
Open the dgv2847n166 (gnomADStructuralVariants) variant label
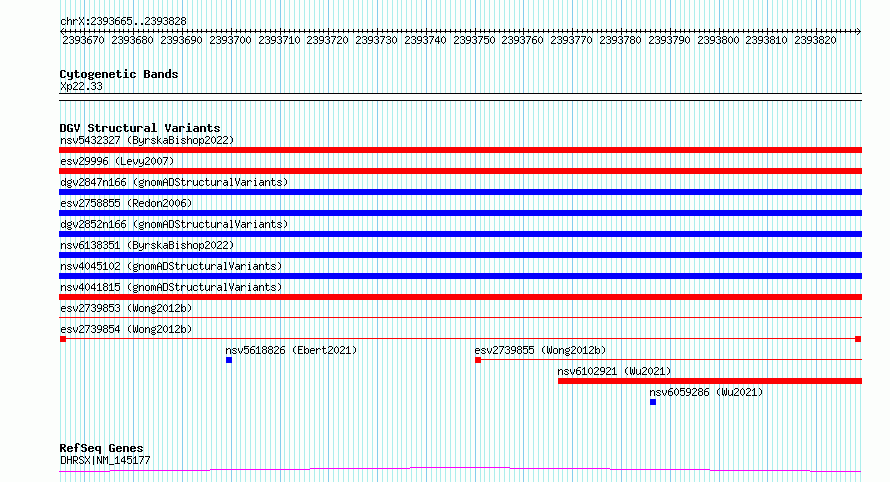(174, 182)
